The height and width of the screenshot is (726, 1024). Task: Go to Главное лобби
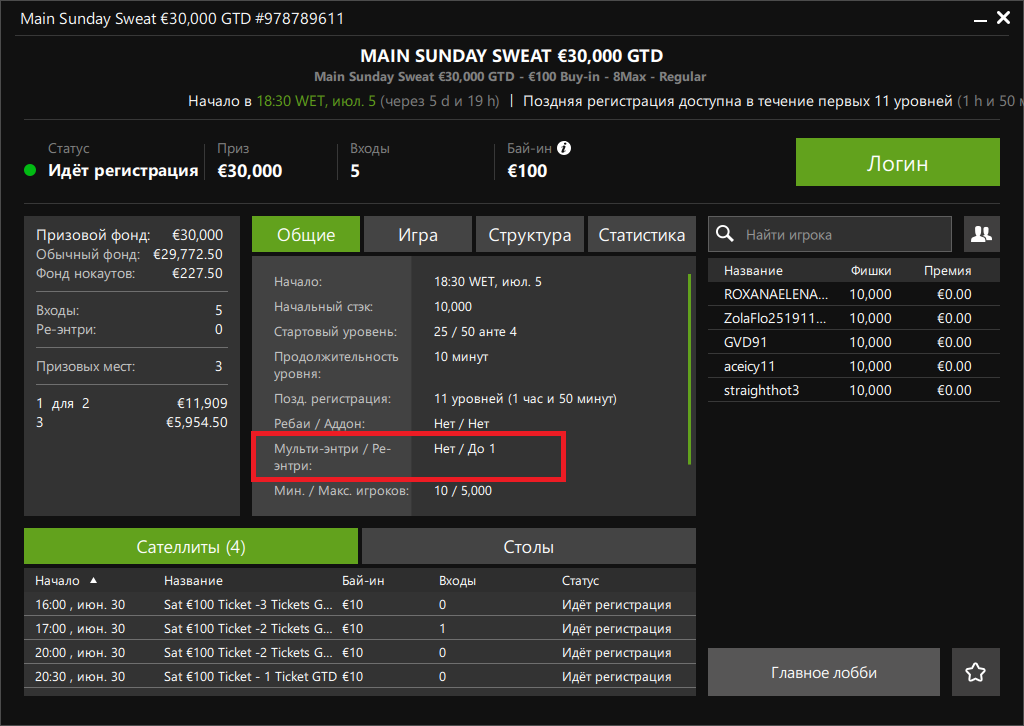[x=824, y=672]
